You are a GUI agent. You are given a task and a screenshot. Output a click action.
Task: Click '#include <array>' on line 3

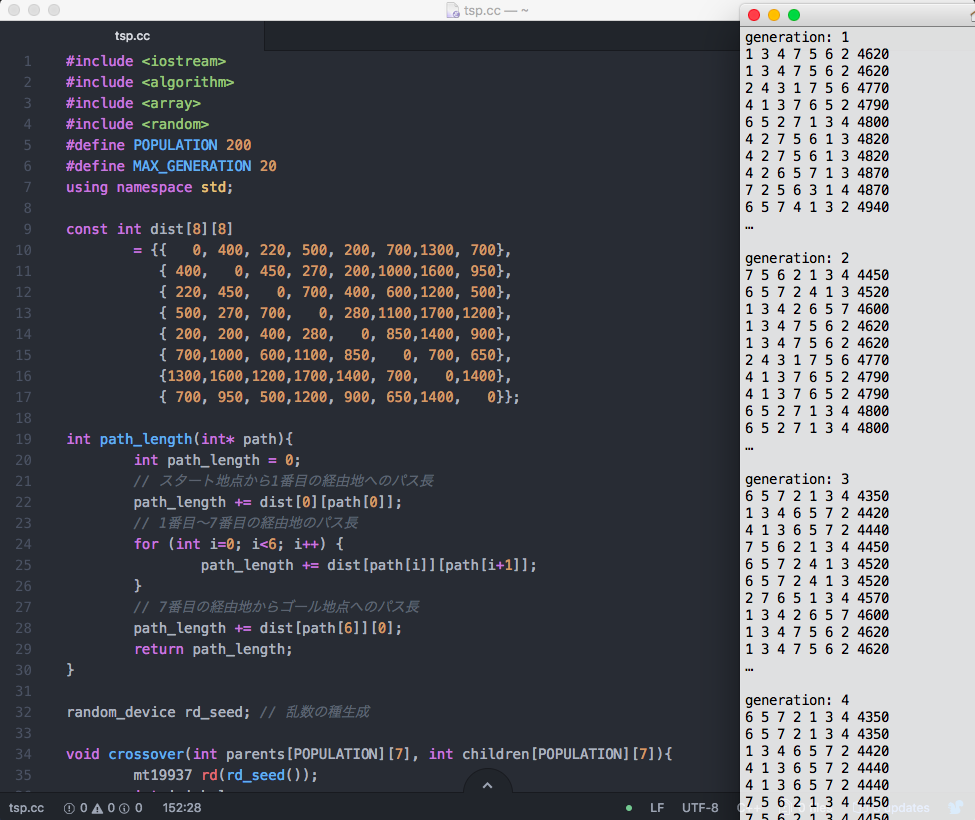tap(133, 103)
